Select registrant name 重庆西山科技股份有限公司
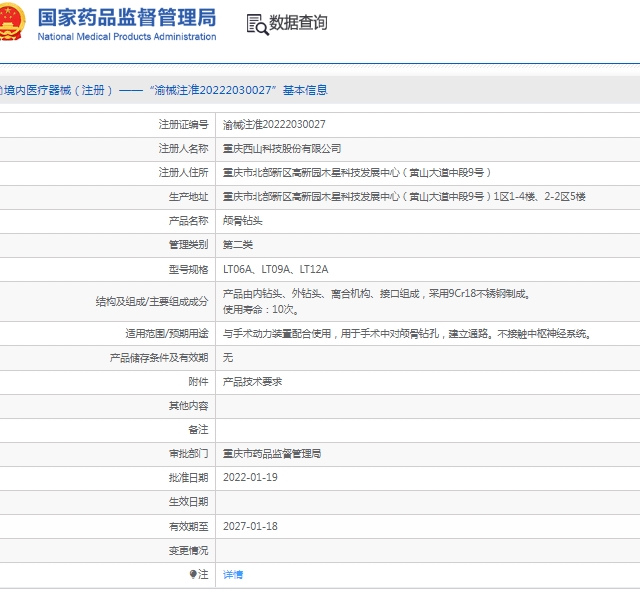The image size is (640, 595). 282,149
